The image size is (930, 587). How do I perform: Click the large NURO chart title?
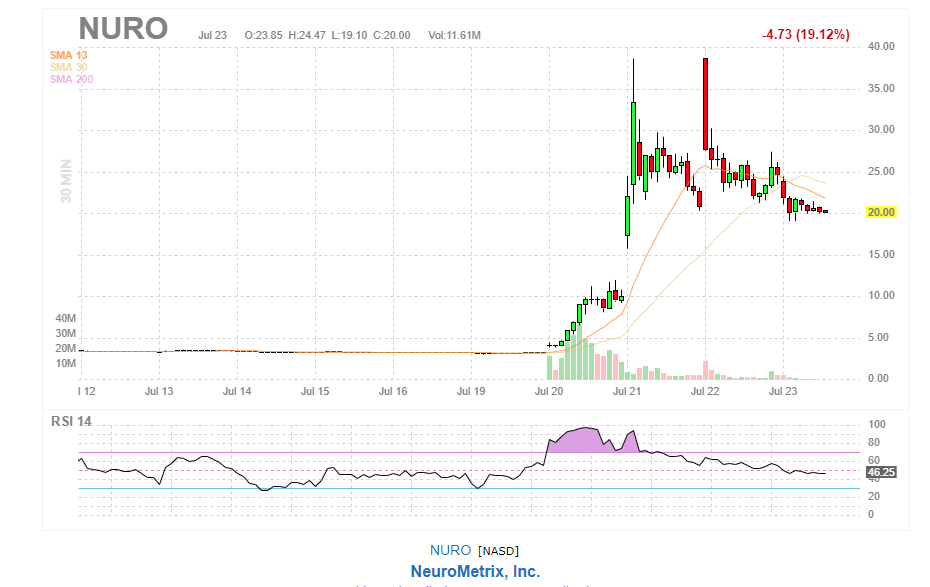(123, 29)
